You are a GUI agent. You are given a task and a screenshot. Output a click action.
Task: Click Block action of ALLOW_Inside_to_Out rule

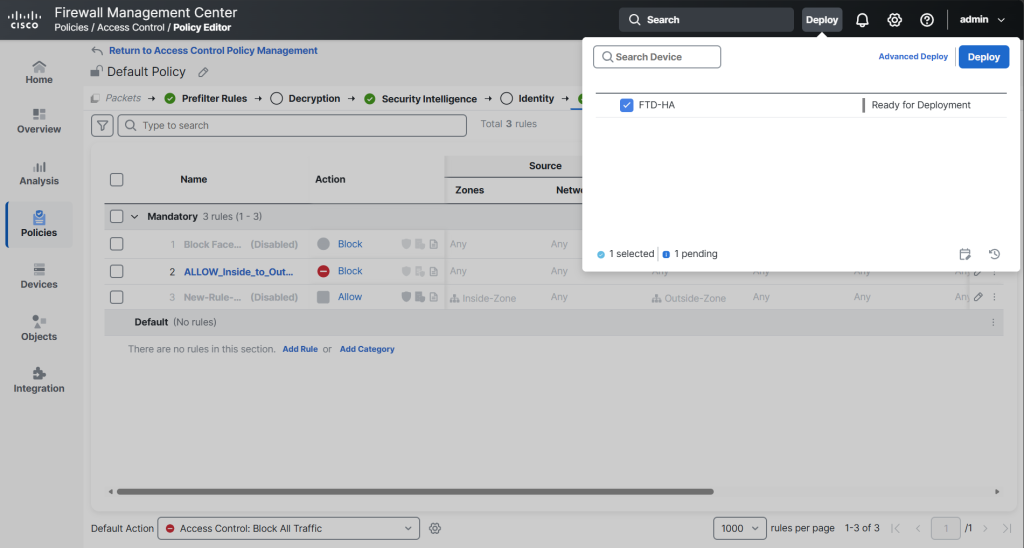click(x=350, y=271)
